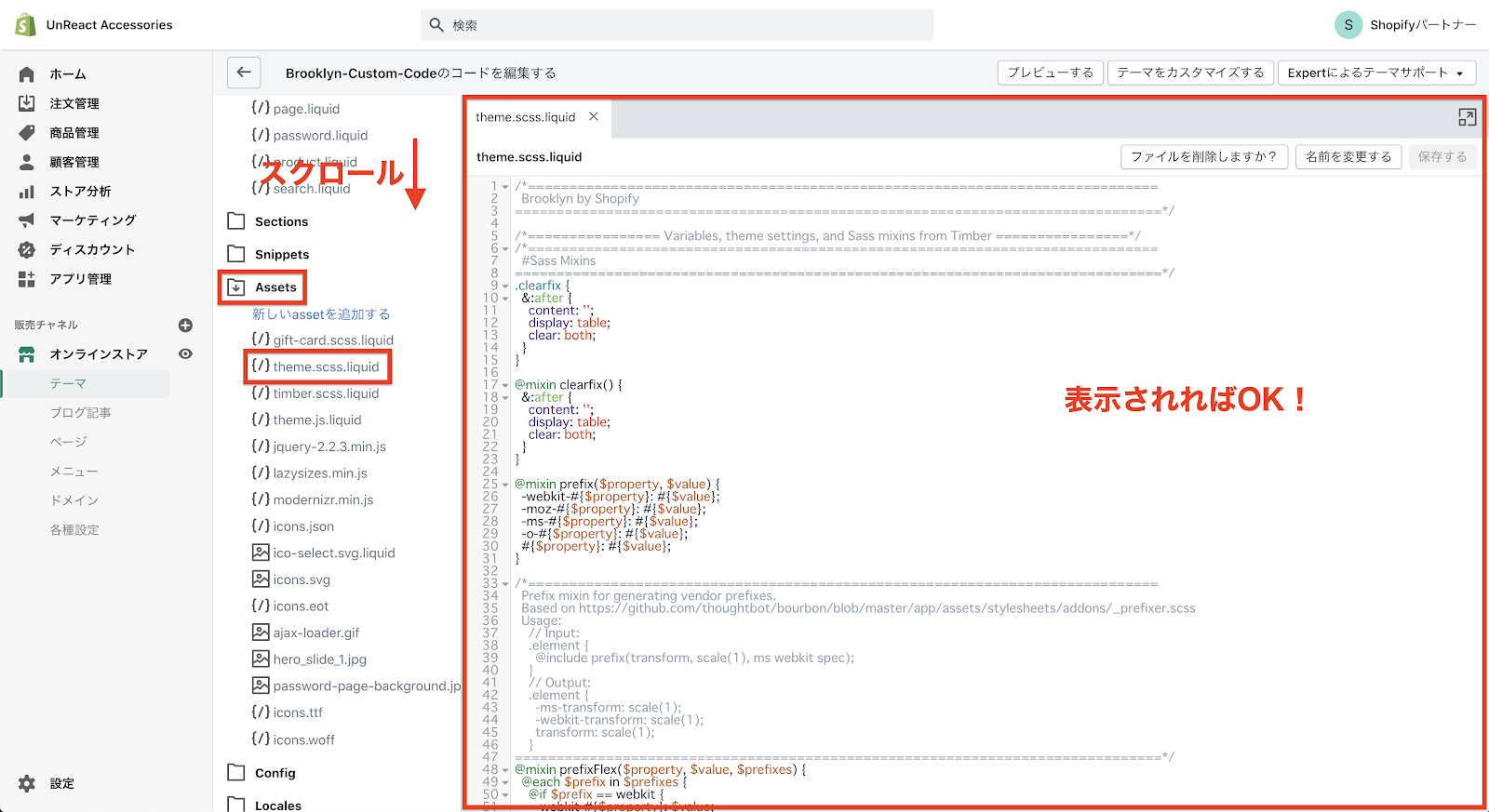The image size is (1489, 812).
Task: Open 商品管理 products in sidebar
Action: click(x=74, y=133)
